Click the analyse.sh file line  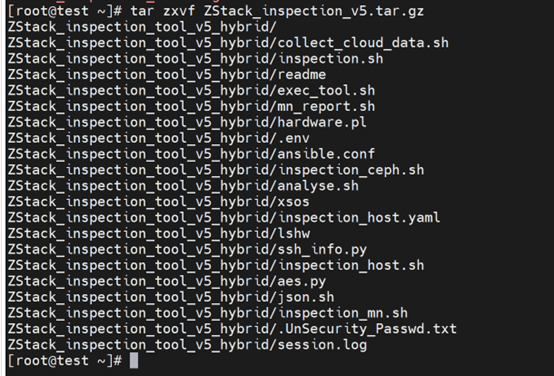click(183, 186)
